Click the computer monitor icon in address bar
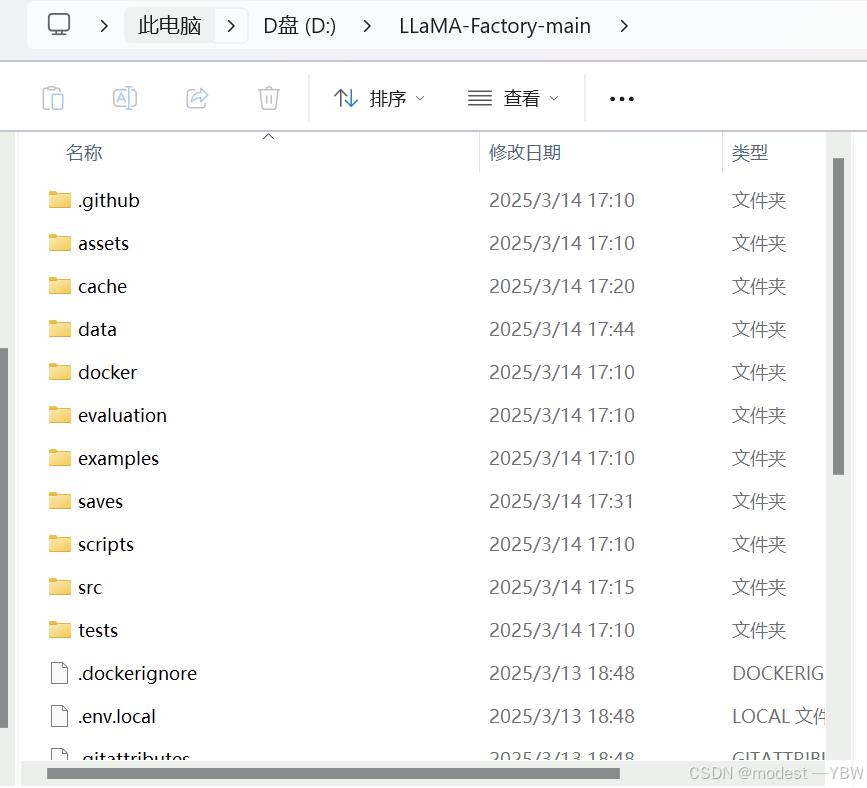867x788 pixels. [59, 25]
